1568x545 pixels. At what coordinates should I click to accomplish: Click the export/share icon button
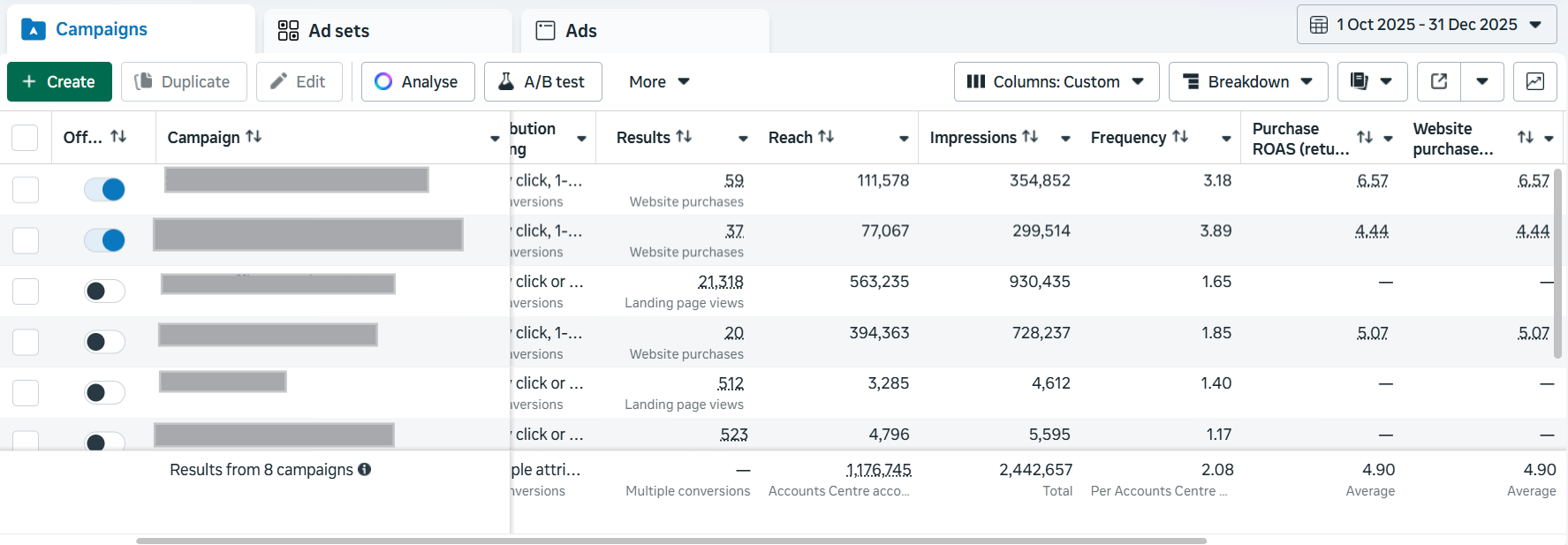tap(1439, 81)
